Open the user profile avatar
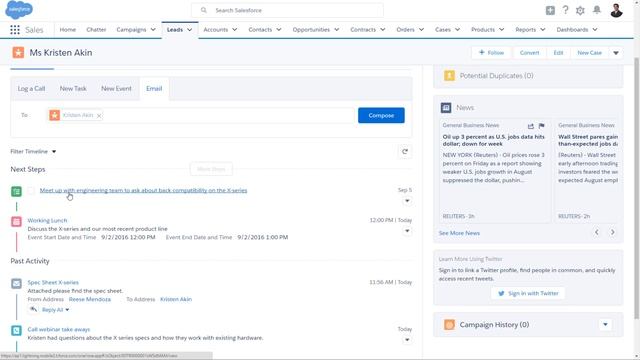Viewport: 640px width, 360px height. [616, 10]
